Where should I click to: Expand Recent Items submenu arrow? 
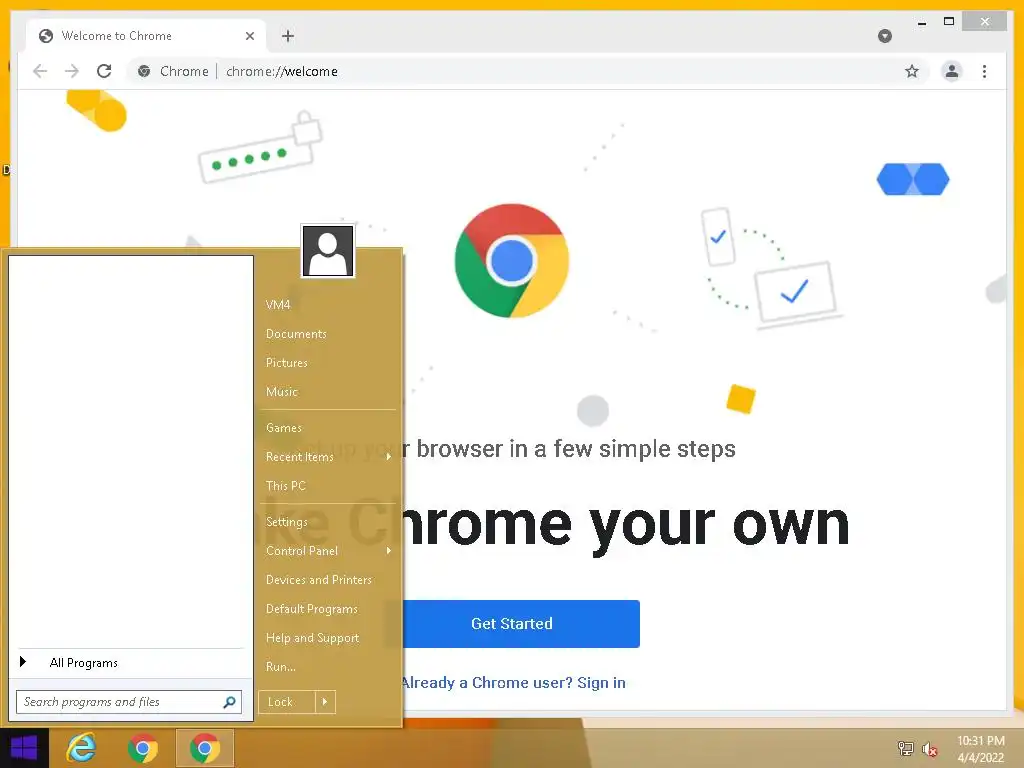point(389,456)
